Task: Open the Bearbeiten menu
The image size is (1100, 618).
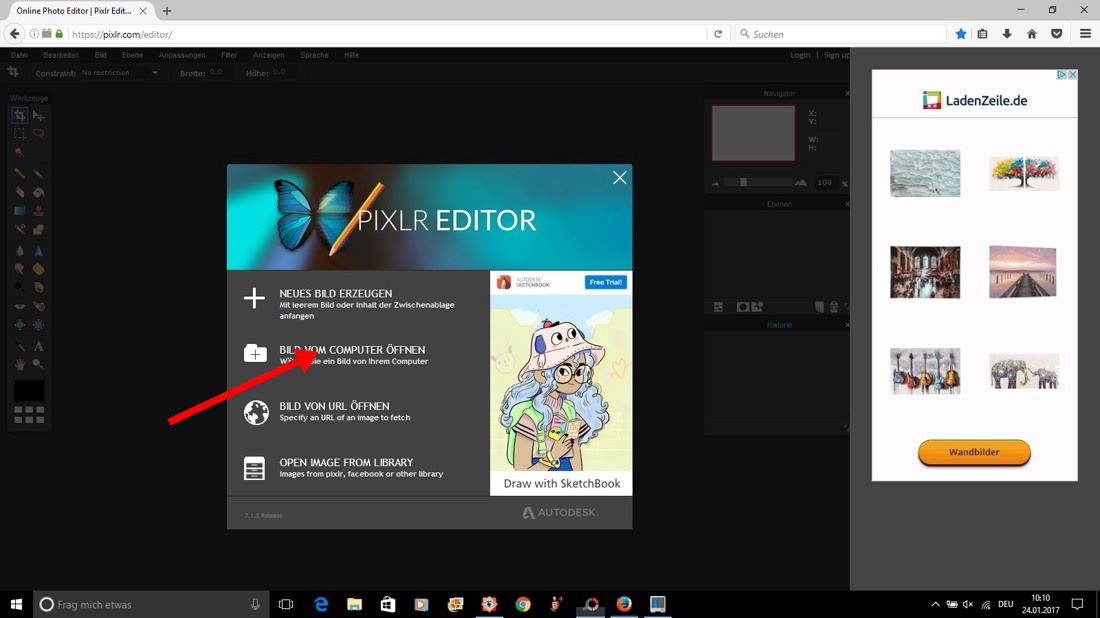Action: [x=61, y=55]
